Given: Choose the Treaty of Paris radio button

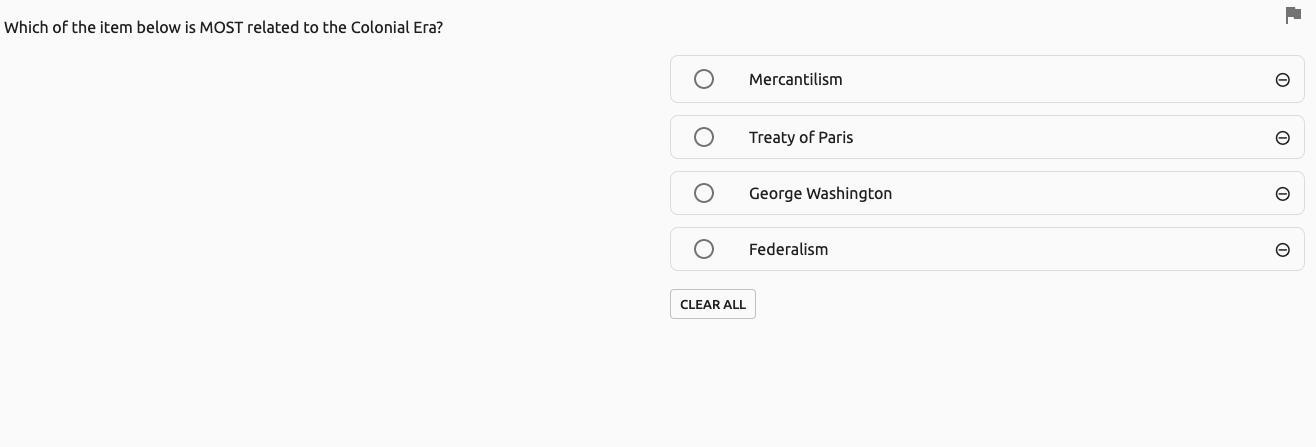Looking at the screenshot, I should (x=704, y=137).
